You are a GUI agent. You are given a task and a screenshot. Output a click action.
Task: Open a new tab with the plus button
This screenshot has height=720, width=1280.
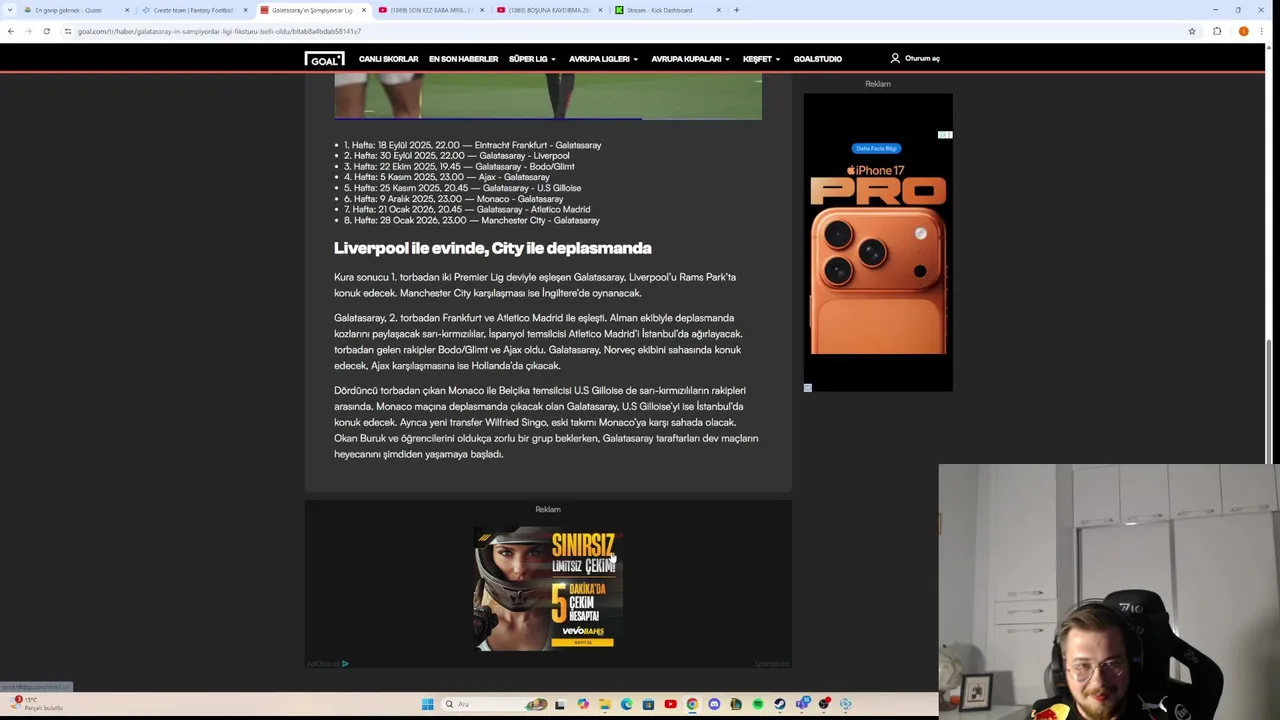click(736, 10)
